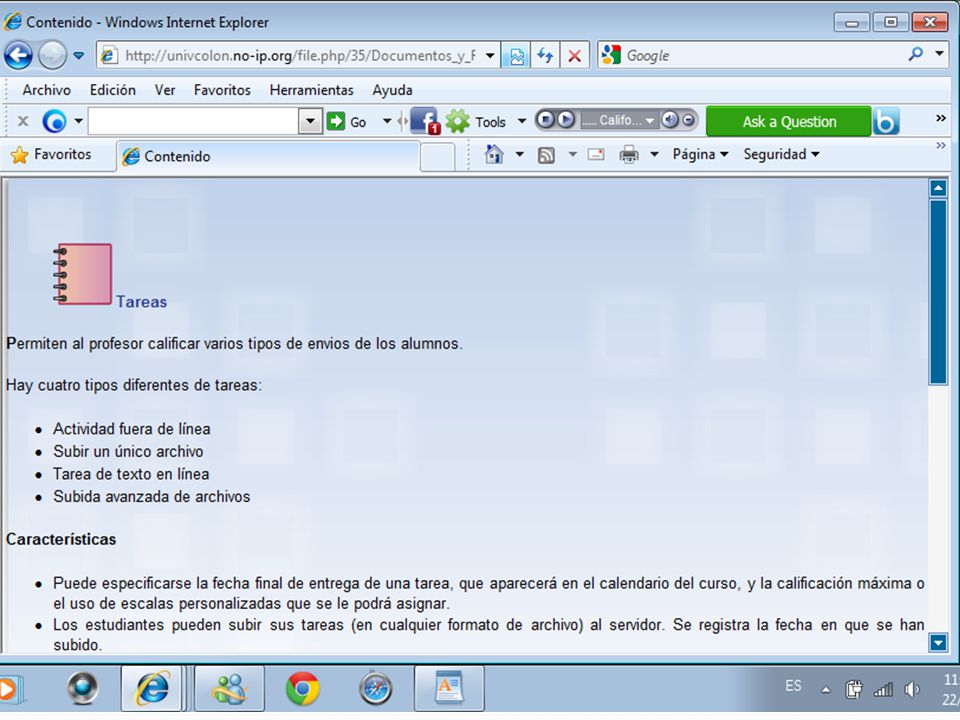Image resolution: width=960 pixels, height=720 pixels.
Task: Click the Home page icon
Action: [x=494, y=154]
